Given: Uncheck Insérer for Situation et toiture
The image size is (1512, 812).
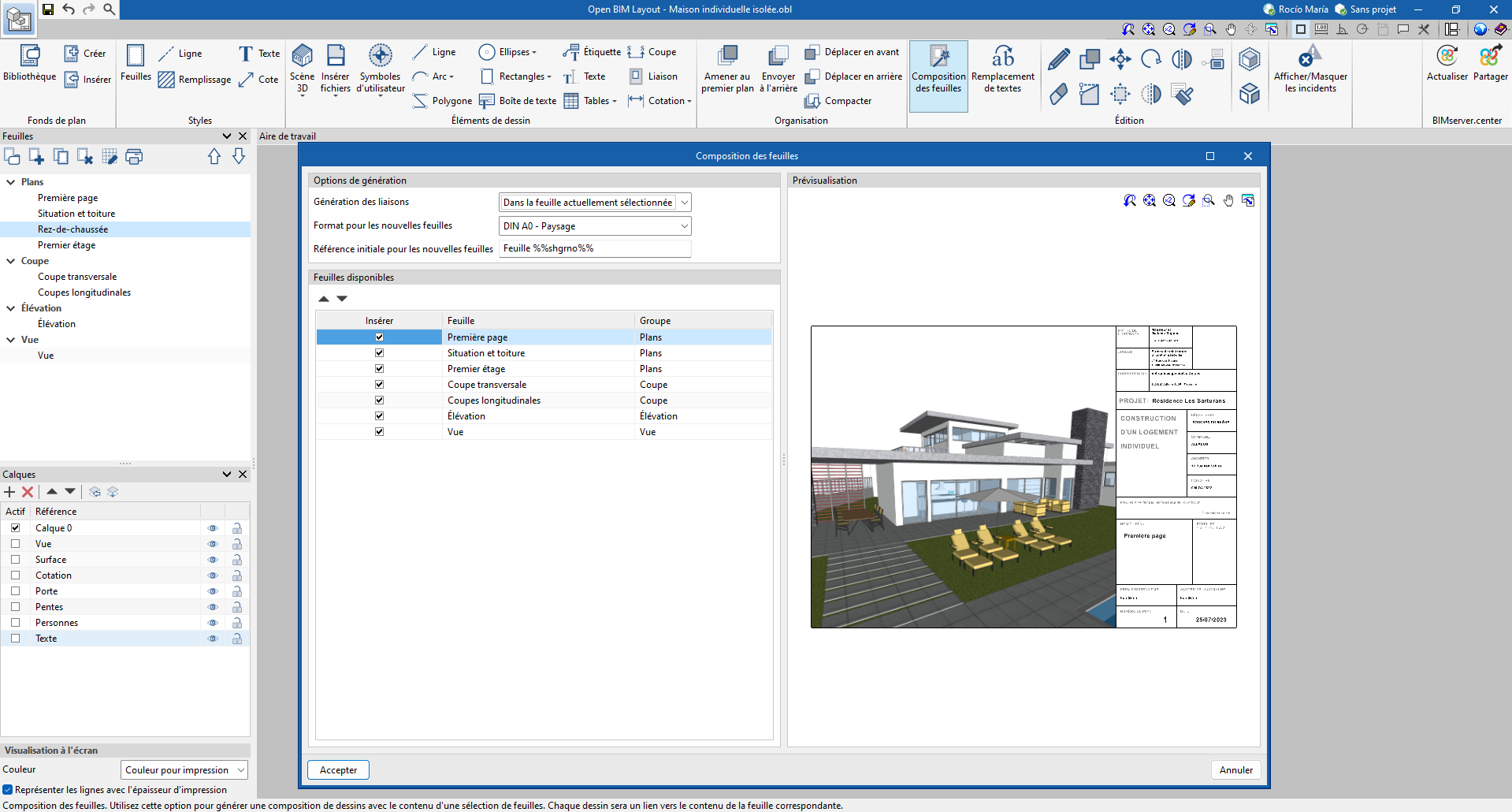Looking at the screenshot, I should tap(379, 353).
